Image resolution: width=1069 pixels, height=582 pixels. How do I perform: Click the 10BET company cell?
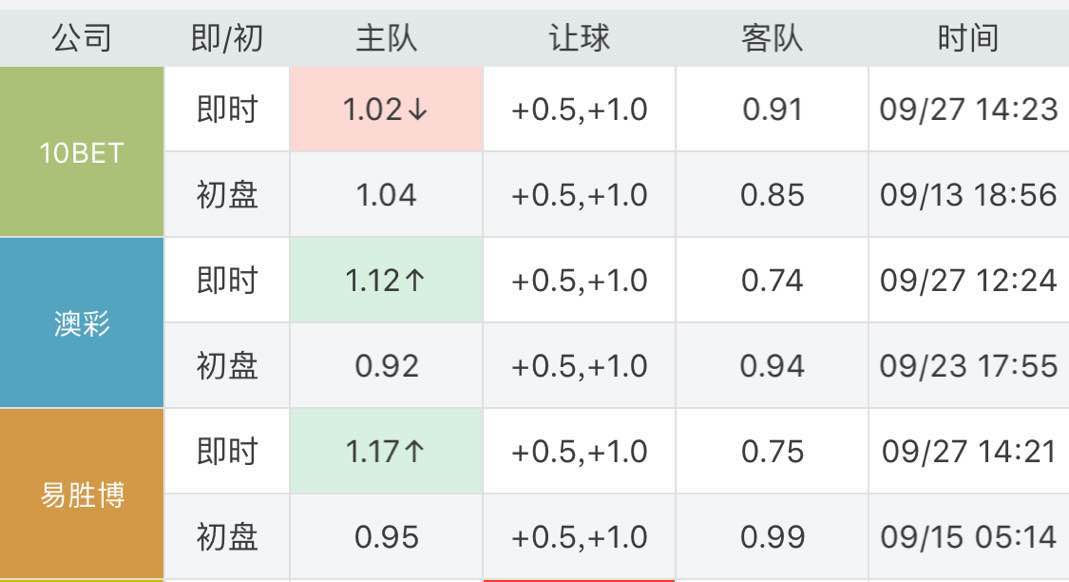coord(82,152)
